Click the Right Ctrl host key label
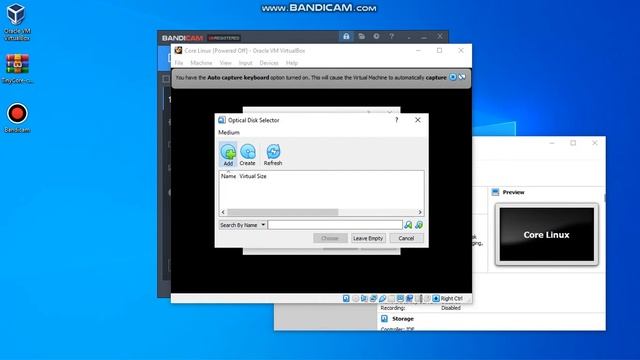 pyautogui.click(x=452, y=299)
